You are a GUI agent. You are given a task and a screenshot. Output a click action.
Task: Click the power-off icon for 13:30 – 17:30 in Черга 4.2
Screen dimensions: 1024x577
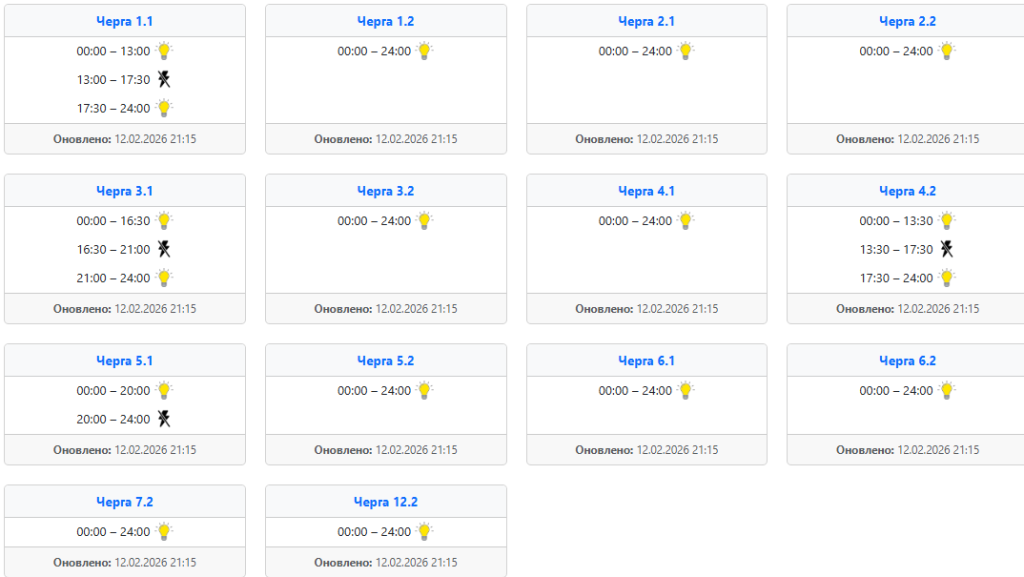[x=947, y=249]
